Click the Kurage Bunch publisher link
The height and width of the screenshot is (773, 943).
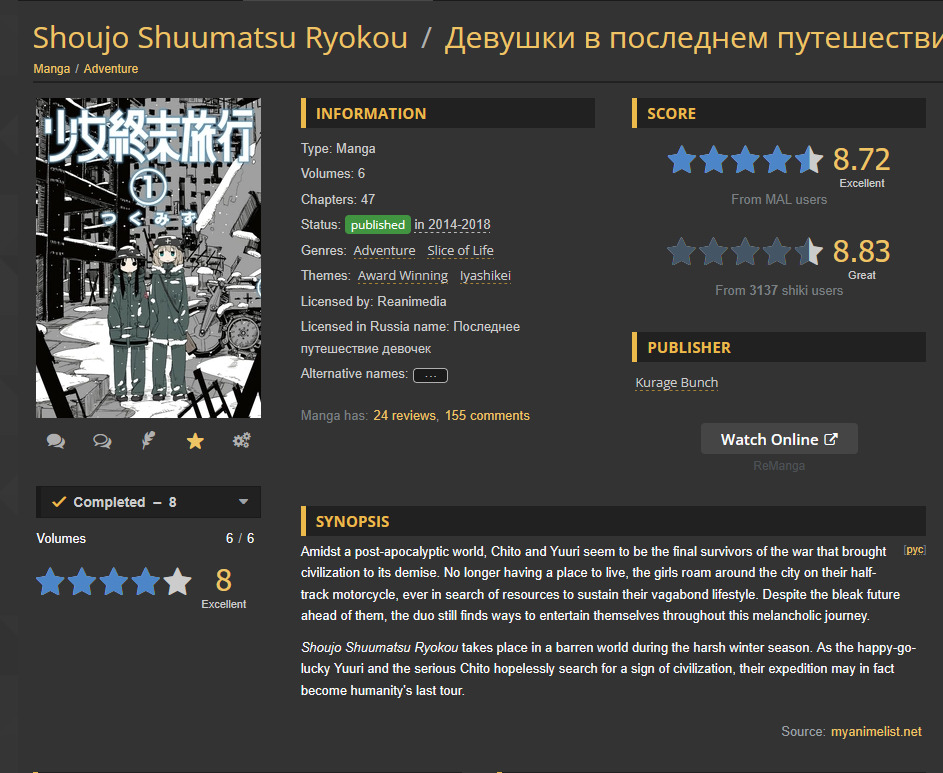677,383
